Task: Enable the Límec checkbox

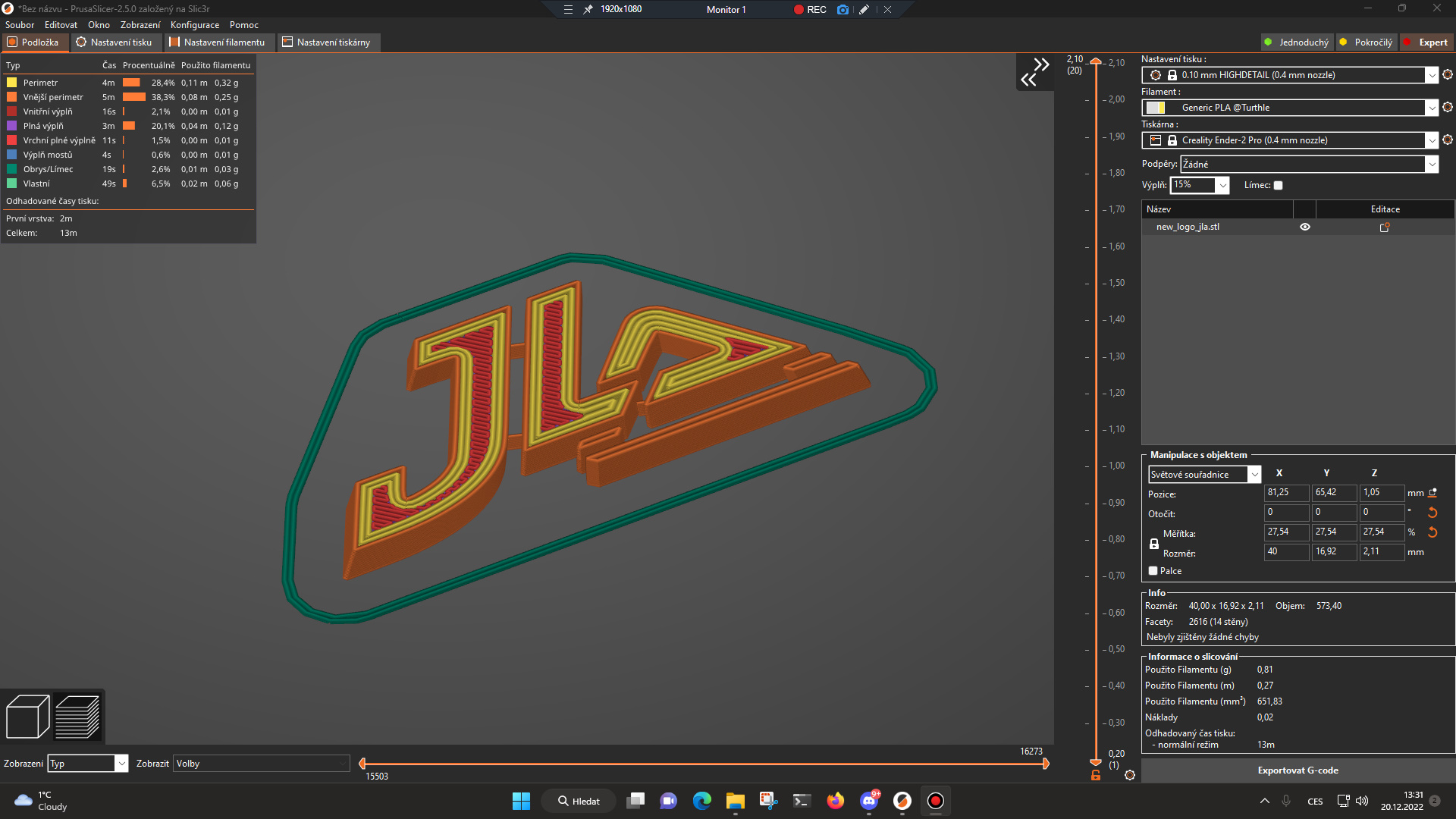Action: coord(1277,185)
